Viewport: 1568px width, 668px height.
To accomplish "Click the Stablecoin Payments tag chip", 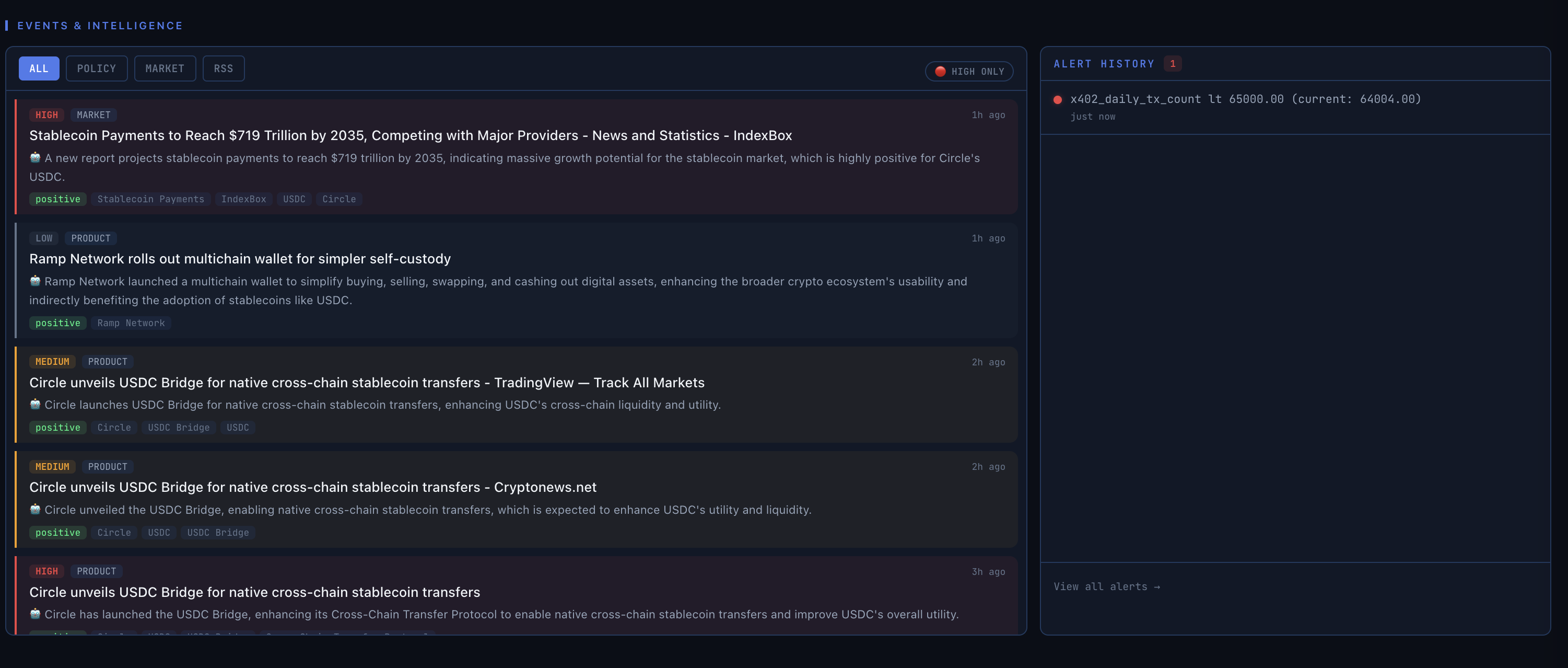I will (x=151, y=199).
